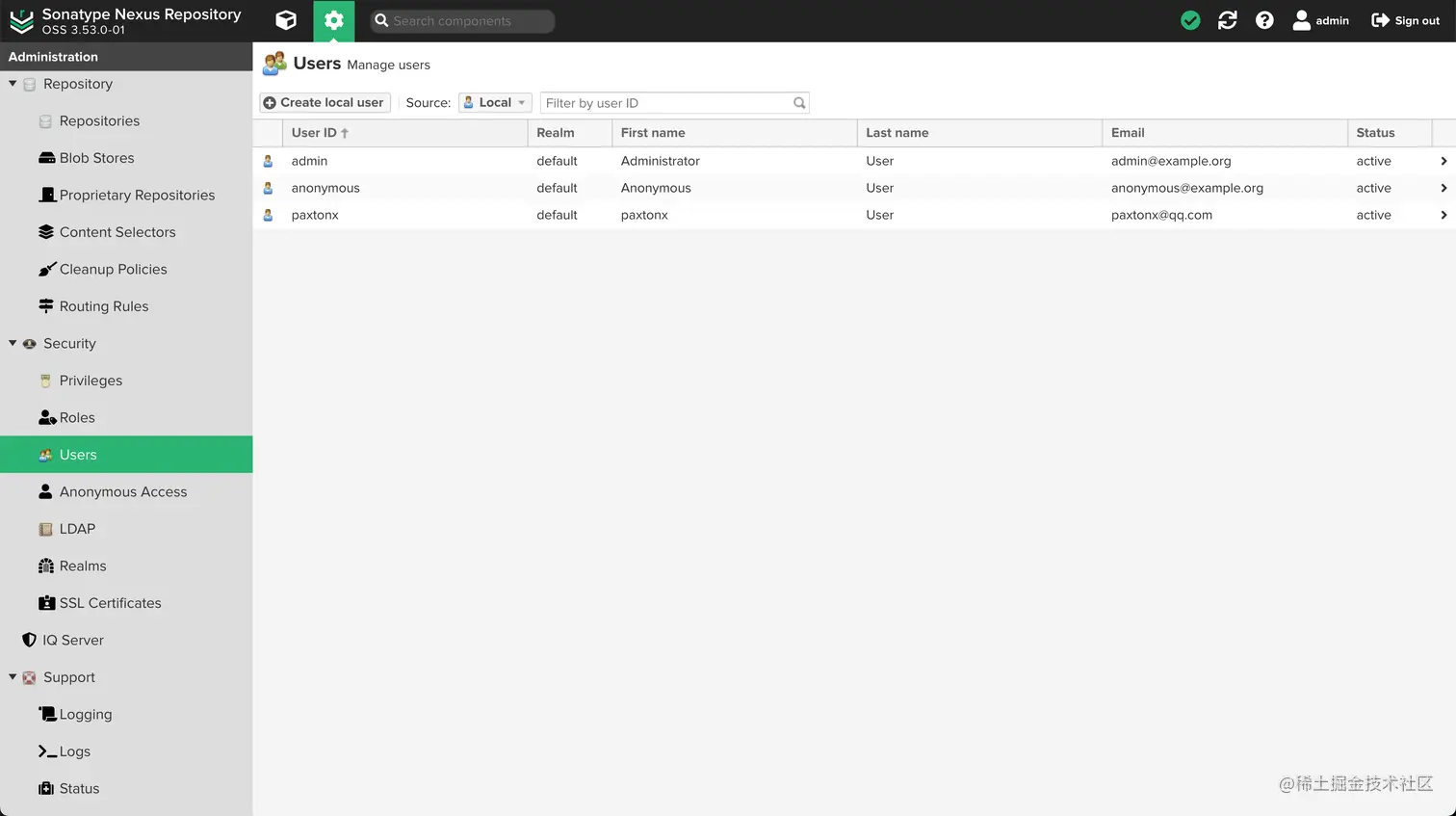Image resolution: width=1456 pixels, height=816 pixels.
Task: Click Create local user button
Action: (325, 102)
